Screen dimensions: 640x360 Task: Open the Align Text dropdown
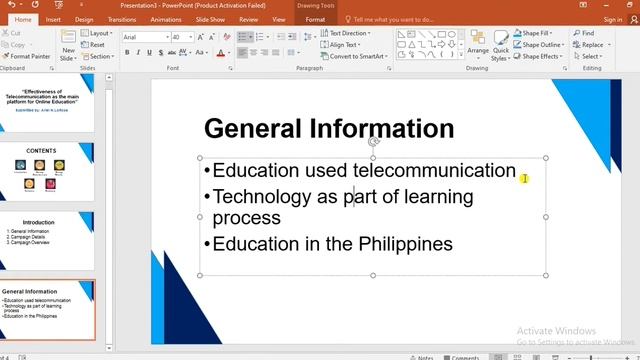tap(340, 45)
